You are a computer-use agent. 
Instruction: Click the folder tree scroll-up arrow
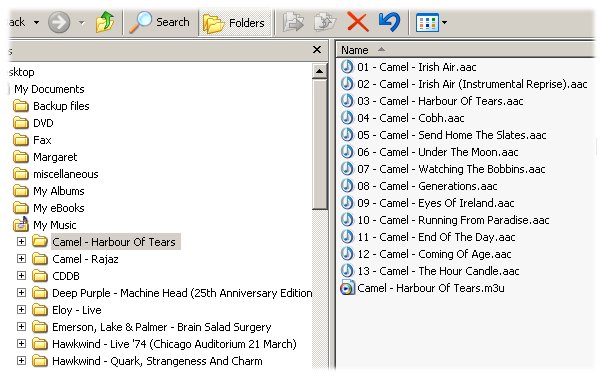tap(319, 71)
